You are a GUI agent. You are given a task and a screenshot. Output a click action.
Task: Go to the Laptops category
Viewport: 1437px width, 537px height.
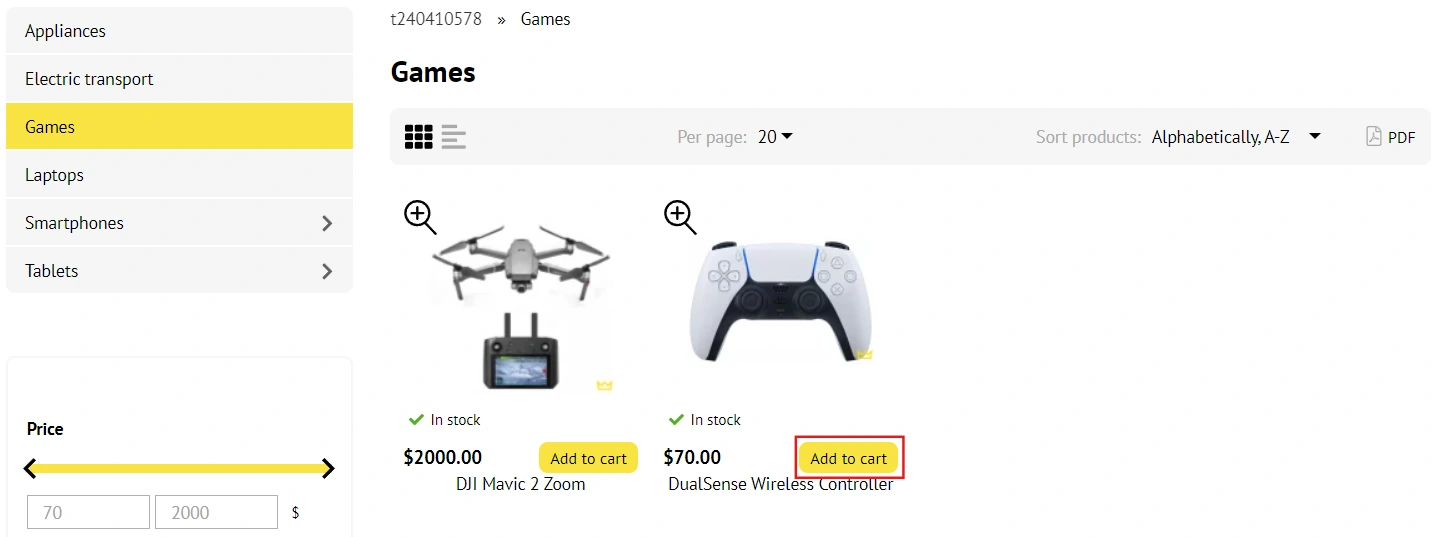[x=55, y=175]
